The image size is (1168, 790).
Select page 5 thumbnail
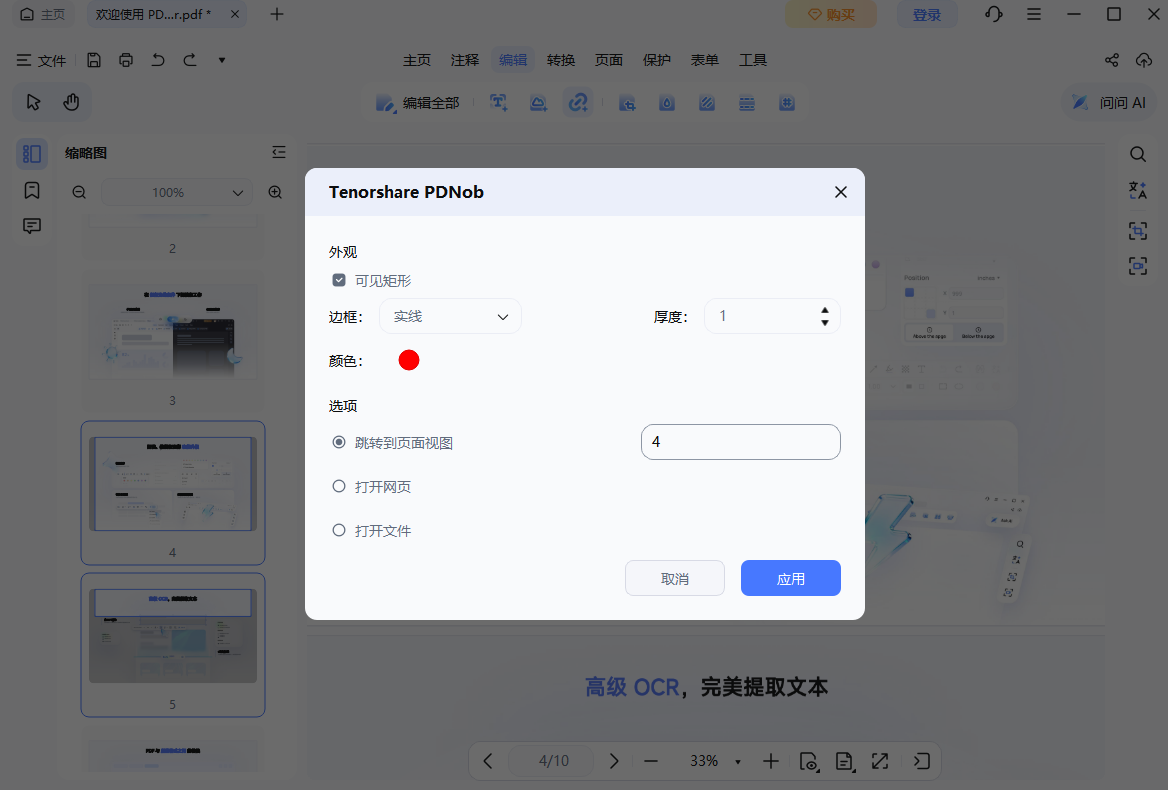[x=173, y=636]
